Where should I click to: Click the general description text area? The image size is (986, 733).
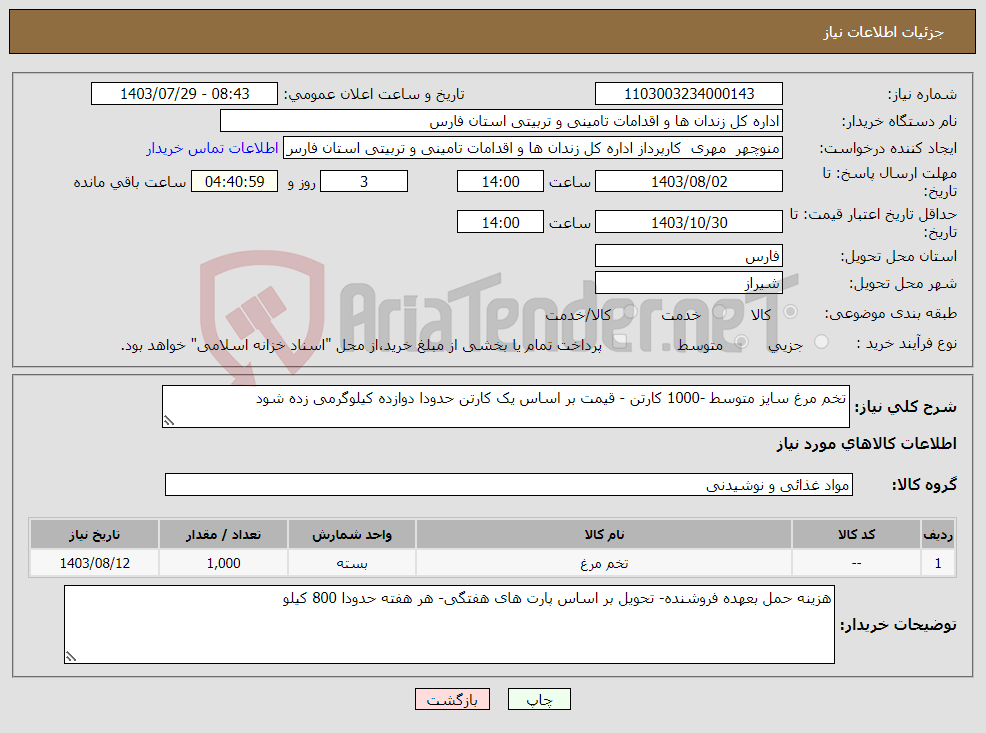[506, 407]
